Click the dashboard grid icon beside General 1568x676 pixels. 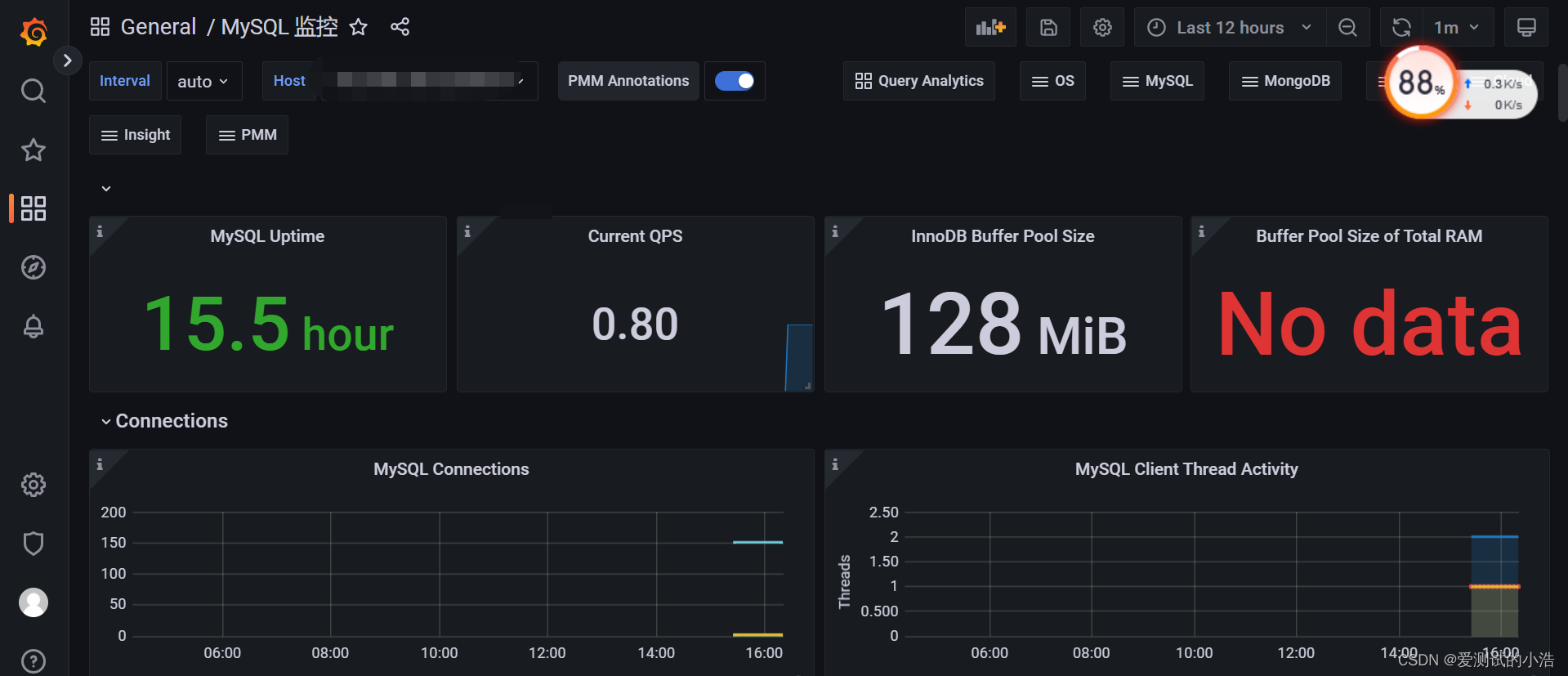click(x=100, y=27)
